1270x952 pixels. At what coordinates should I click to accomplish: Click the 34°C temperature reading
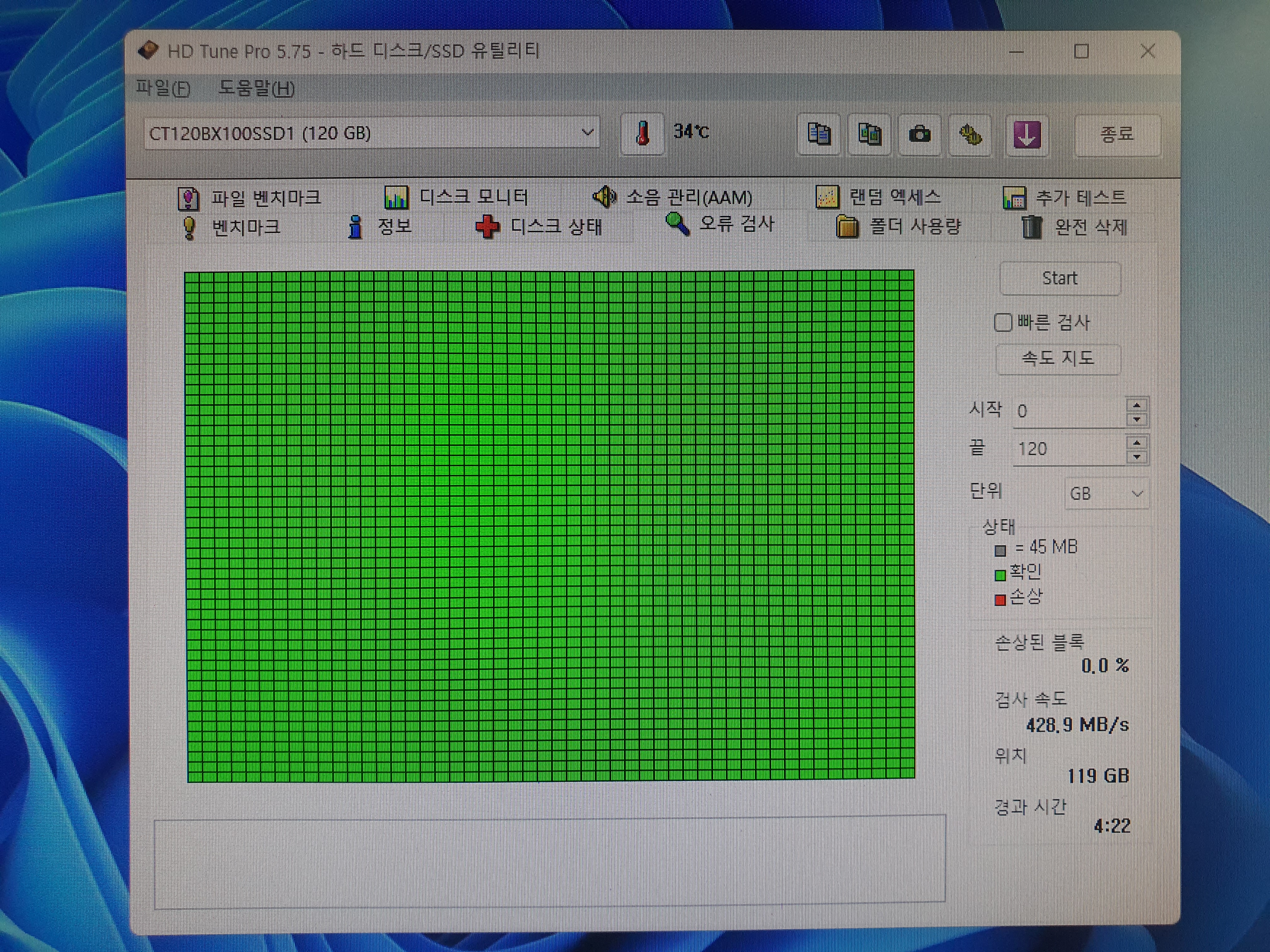pos(691,132)
